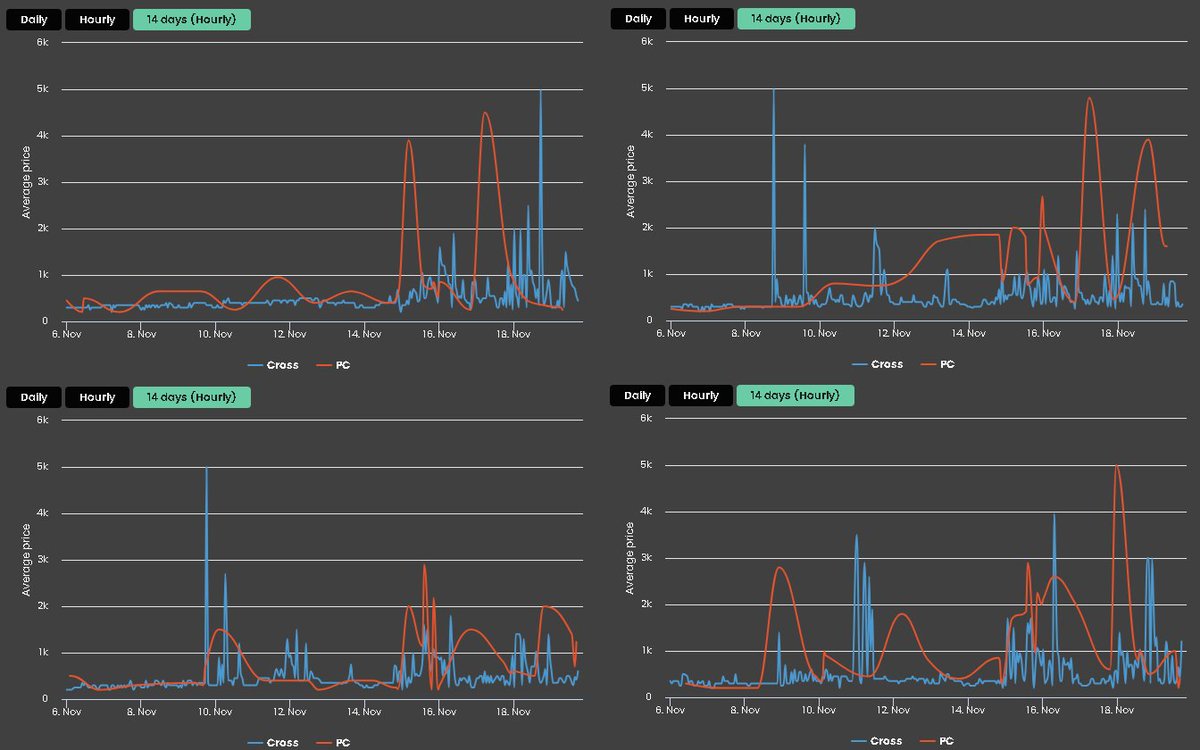Image resolution: width=1200 pixels, height=750 pixels.
Task: Toggle the PC series in the top-right legend
Action: pos(941,364)
